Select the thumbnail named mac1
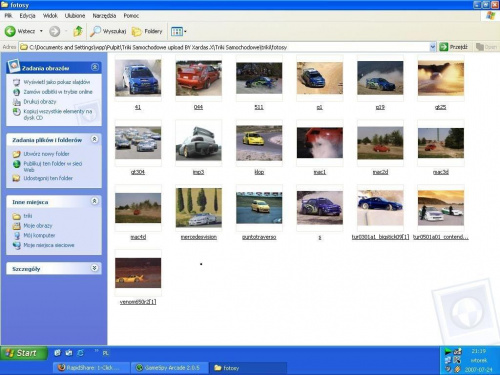Screen dimensions: 500x375 click(x=320, y=143)
